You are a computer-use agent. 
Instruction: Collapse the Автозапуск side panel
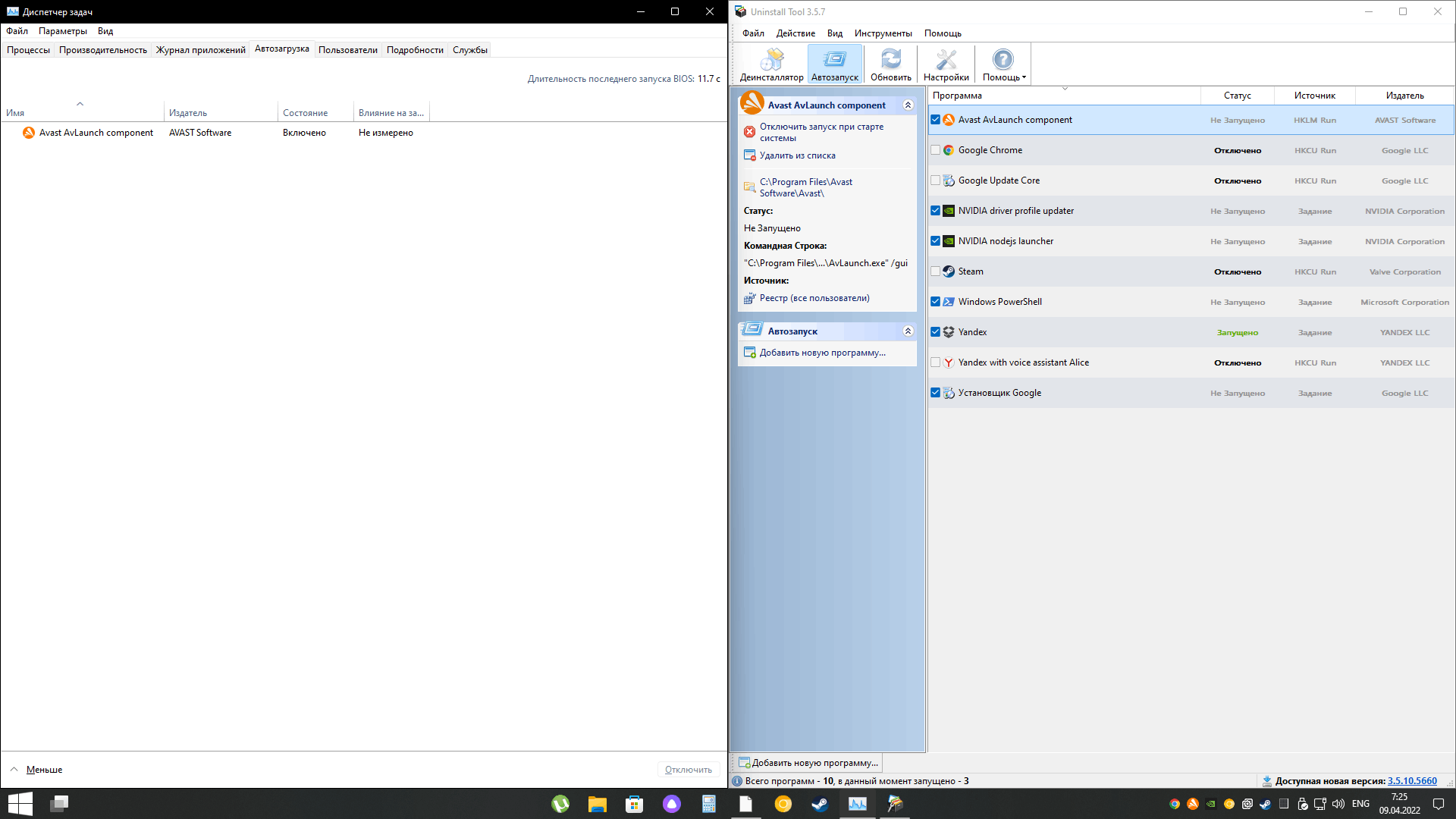click(908, 331)
